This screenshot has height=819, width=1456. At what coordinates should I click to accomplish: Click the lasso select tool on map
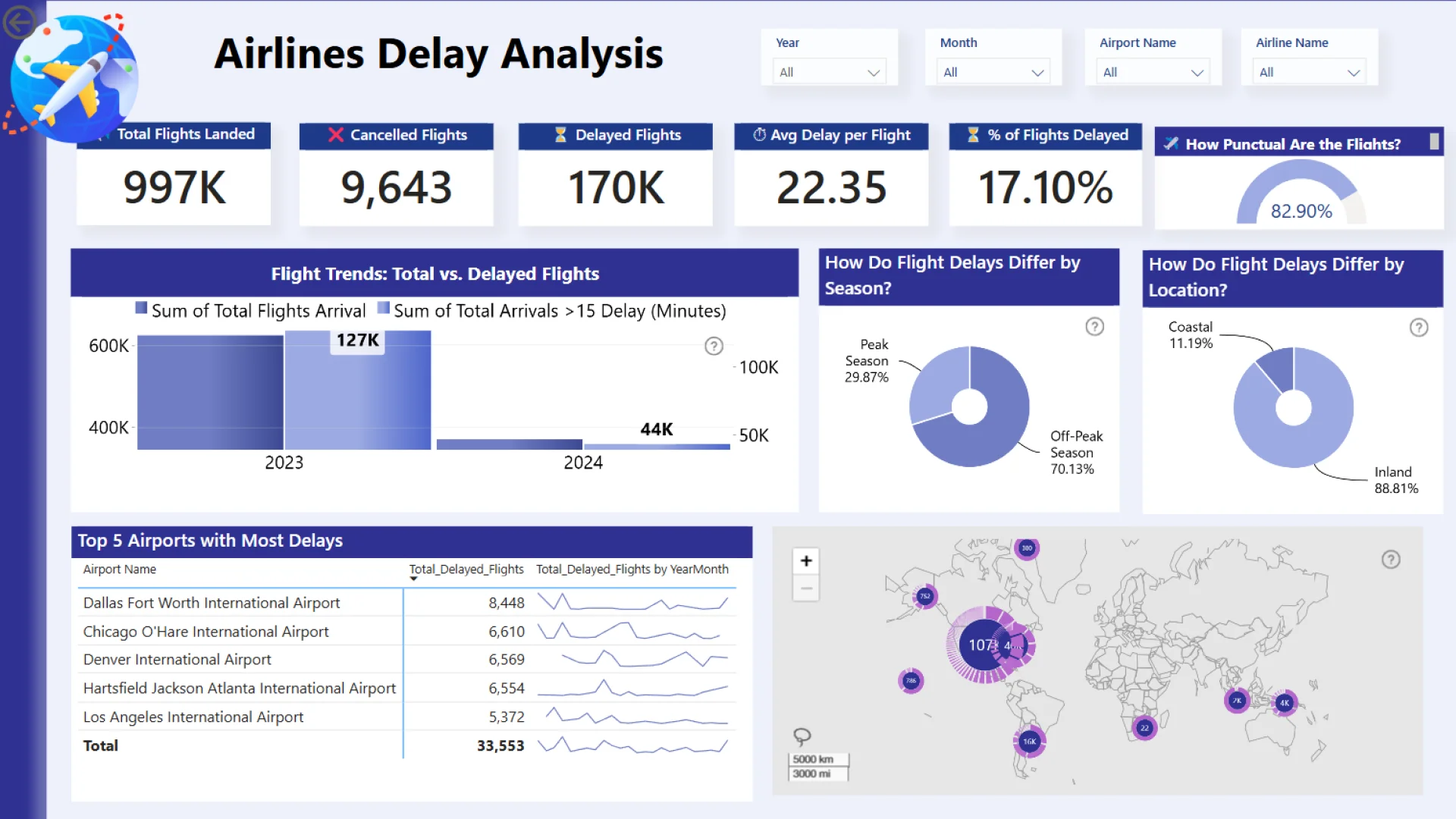pos(802,736)
